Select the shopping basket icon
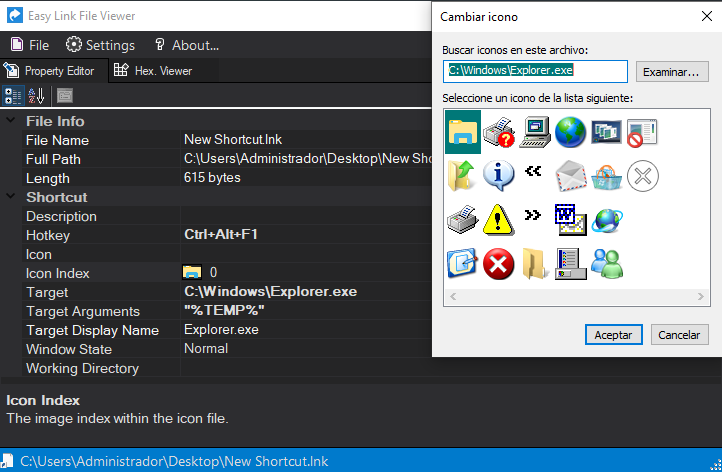This screenshot has width=722, height=472. coord(606,176)
